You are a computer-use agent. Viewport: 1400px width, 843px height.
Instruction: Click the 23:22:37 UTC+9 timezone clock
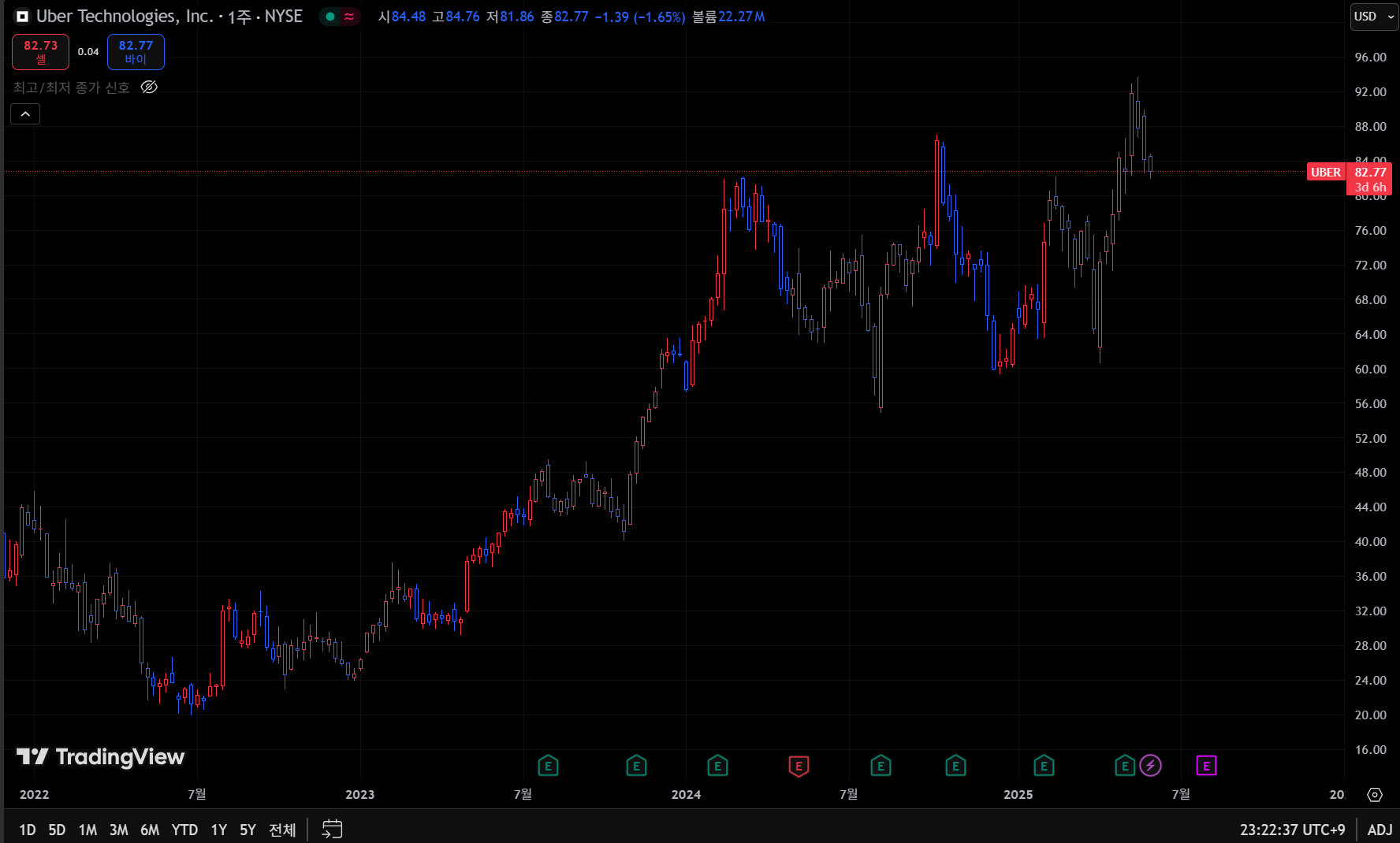coord(1292,830)
